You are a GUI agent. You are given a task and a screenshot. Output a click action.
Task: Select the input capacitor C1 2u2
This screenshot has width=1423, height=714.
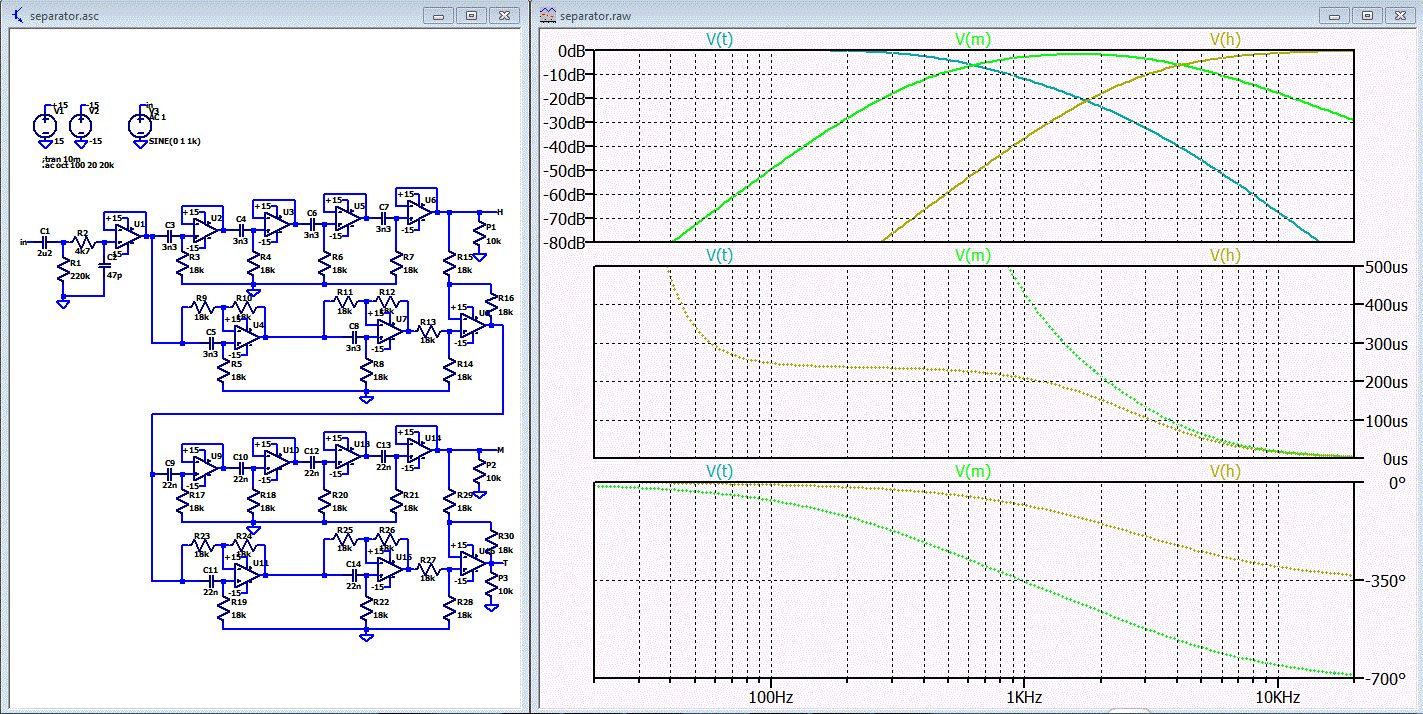click(x=45, y=241)
